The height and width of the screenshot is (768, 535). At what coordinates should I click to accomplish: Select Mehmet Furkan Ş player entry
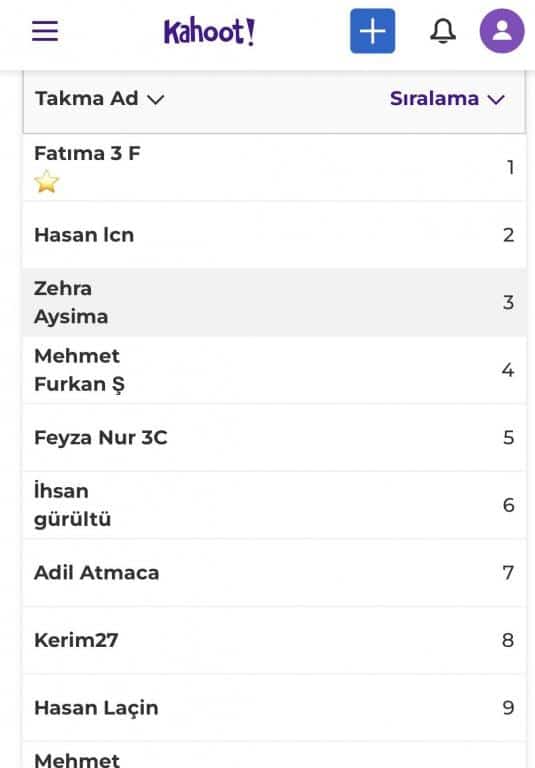(x=274, y=370)
